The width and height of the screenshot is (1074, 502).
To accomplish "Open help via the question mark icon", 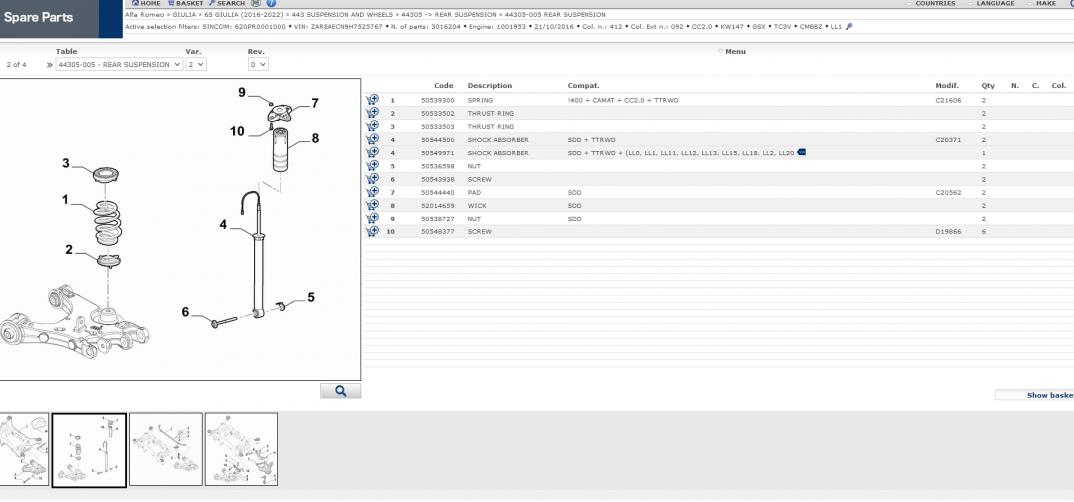I will click(271, 3).
